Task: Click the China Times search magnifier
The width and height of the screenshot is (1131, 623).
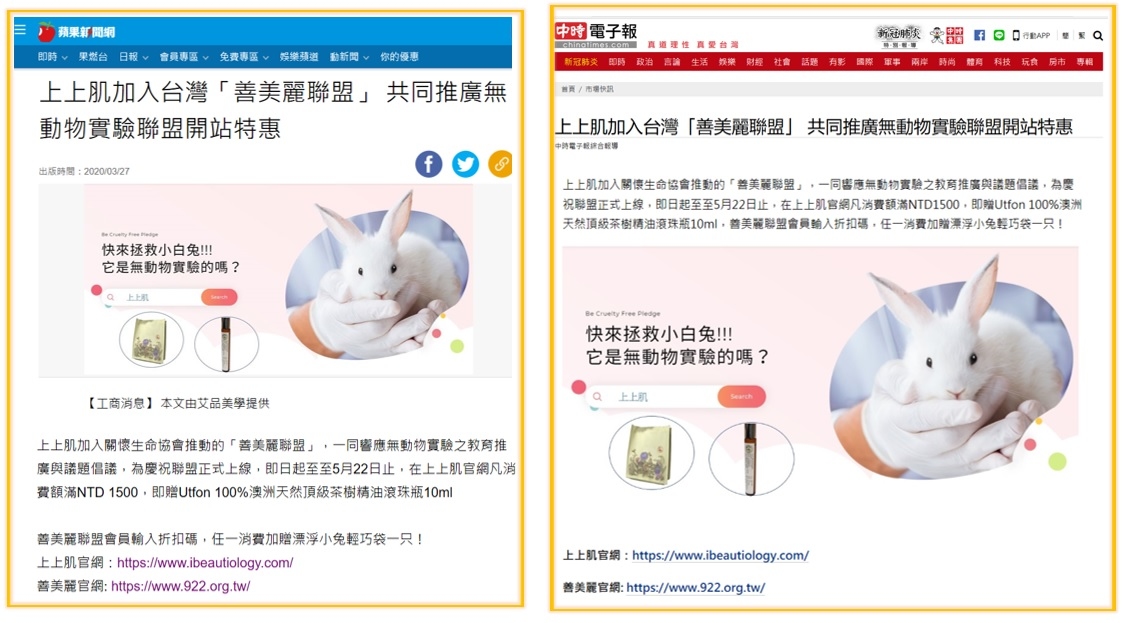Action: pyautogui.click(x=1098, y=35)
